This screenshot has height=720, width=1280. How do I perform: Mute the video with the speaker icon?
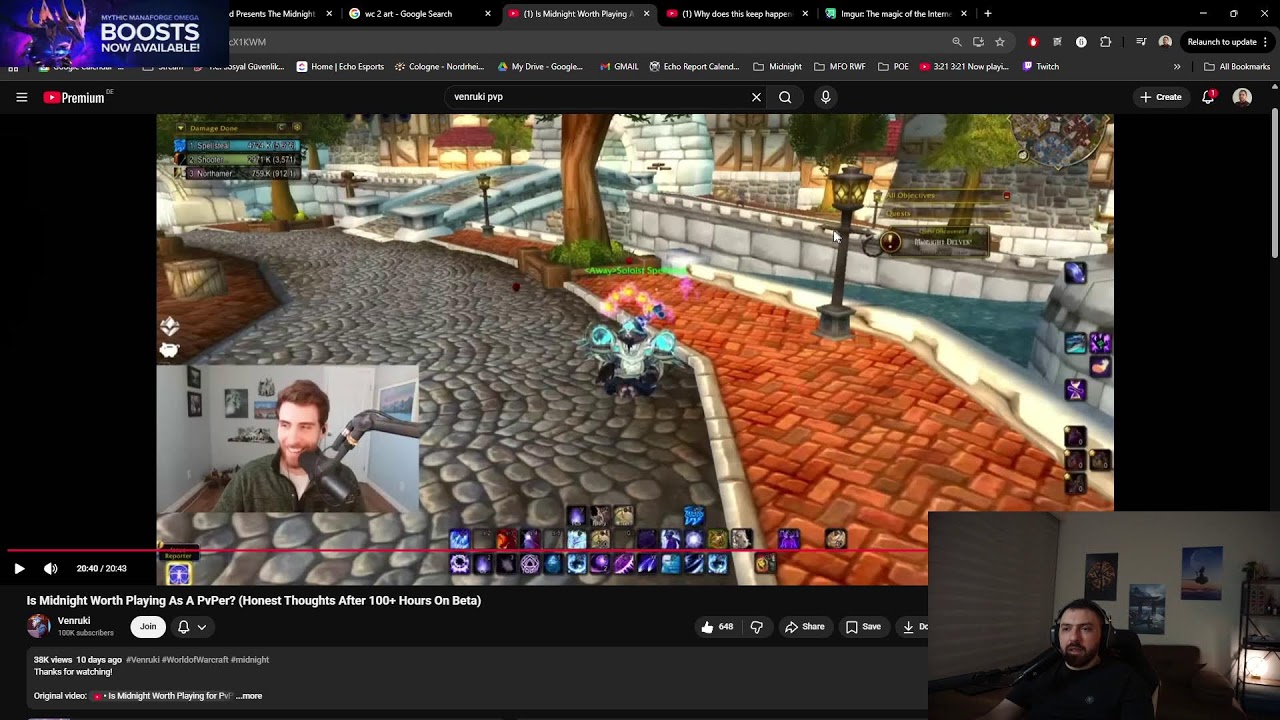point(50,568)
